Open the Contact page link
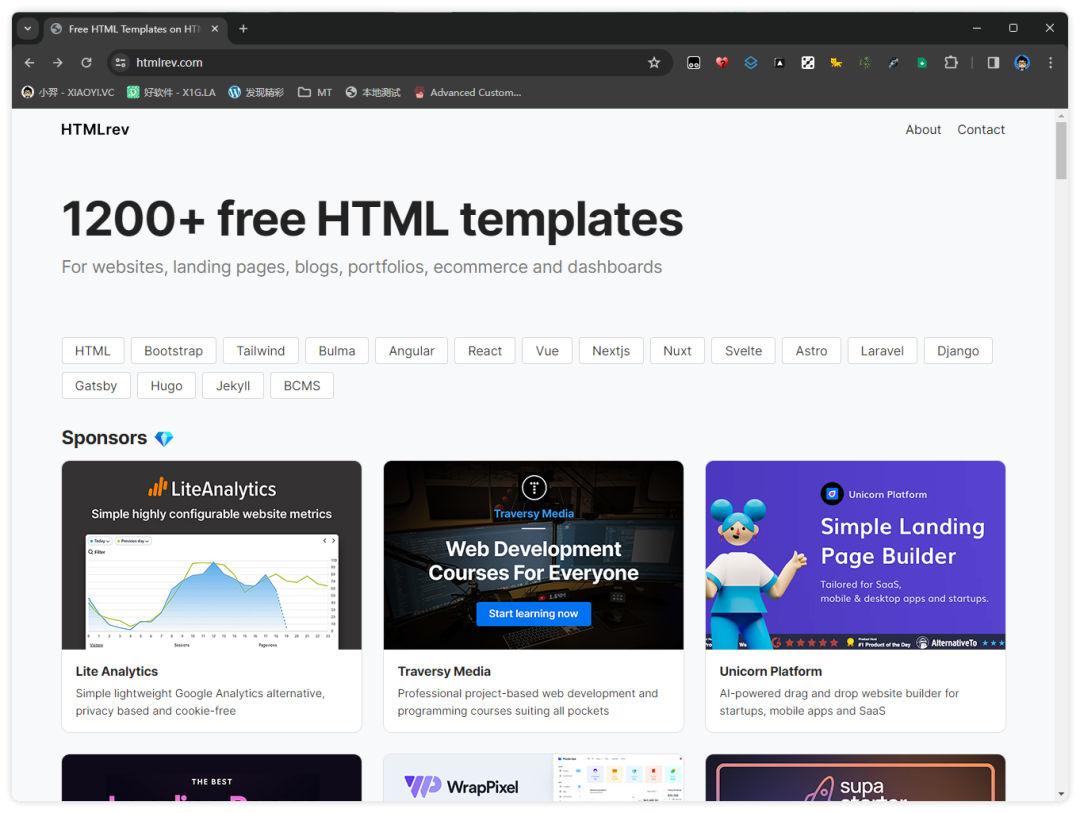Viewport: 1080px width, 813px height. click(981, 130)
